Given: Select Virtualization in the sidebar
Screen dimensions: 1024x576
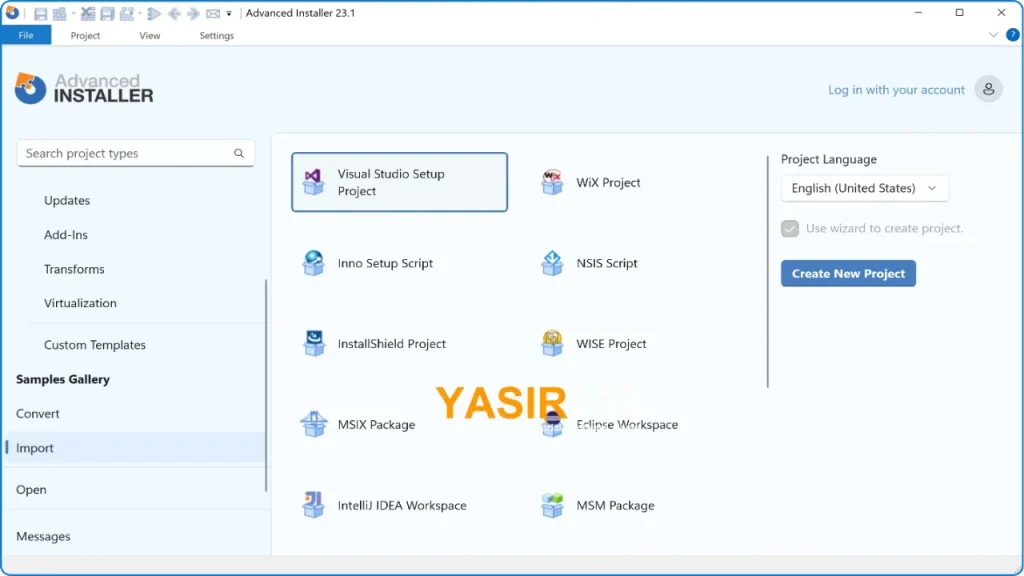Looking at the screenshot, I should 80,303.
